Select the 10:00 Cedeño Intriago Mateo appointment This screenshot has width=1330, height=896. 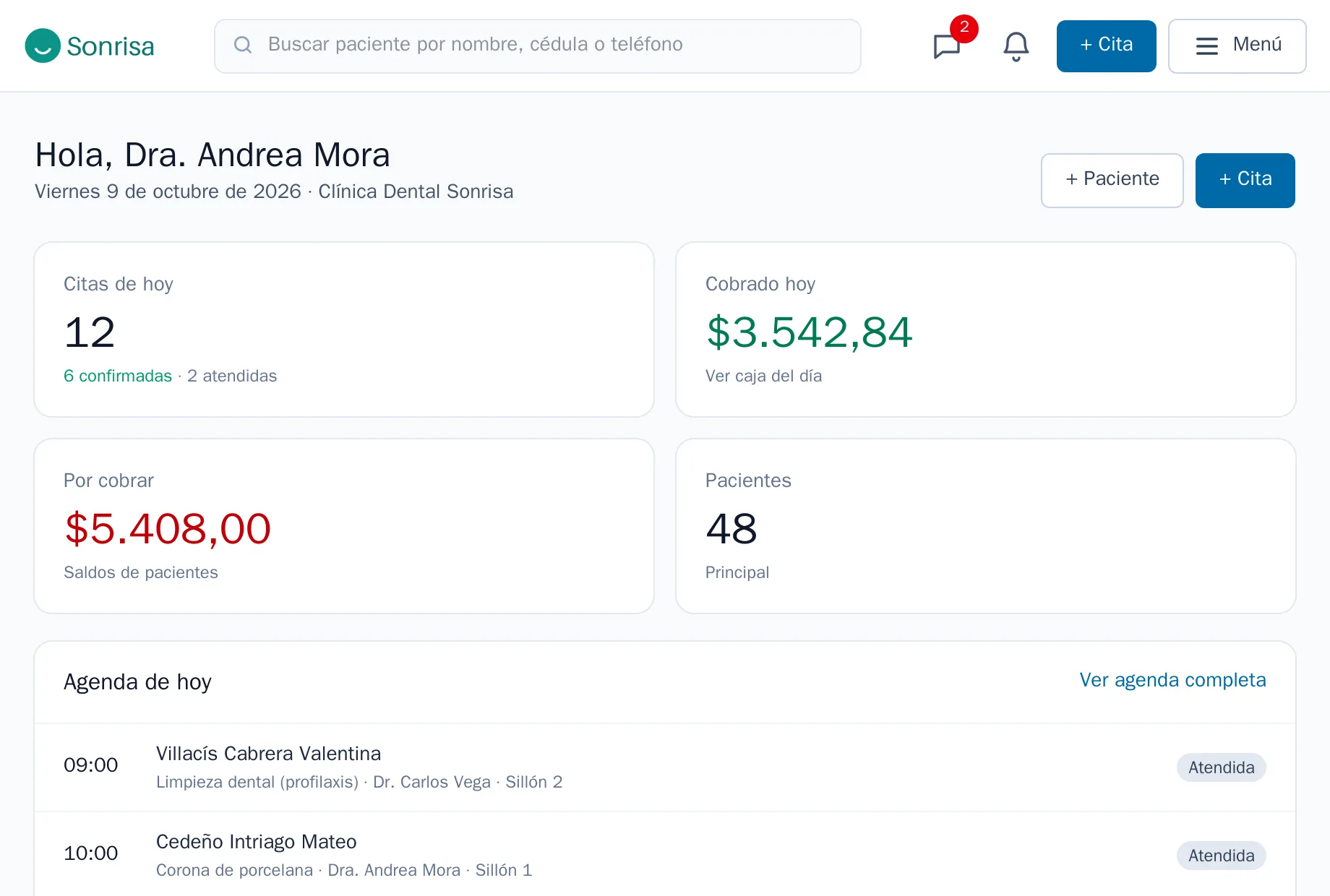click(664, 856)
